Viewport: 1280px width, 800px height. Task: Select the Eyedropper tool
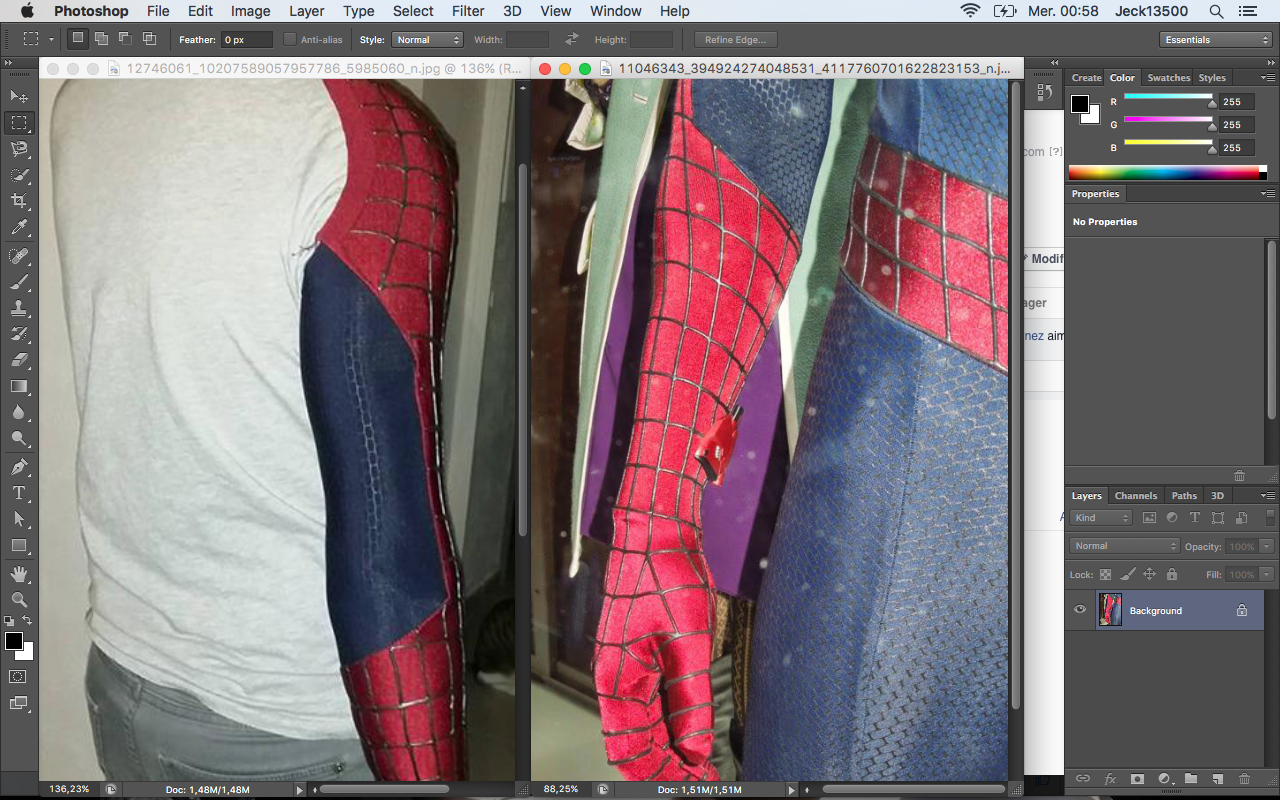(x=19, y=228)
